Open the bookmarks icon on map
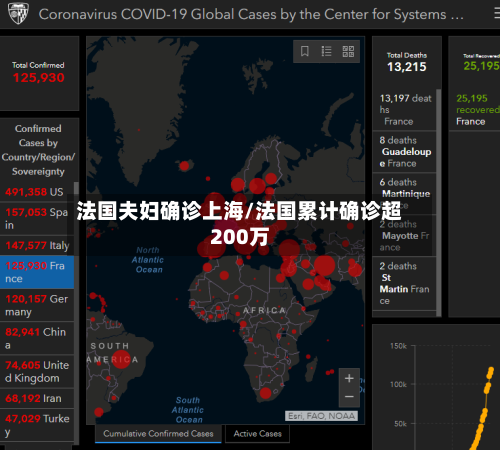The height and width of the screenshot is (450, 500). (x=305, y=51)
